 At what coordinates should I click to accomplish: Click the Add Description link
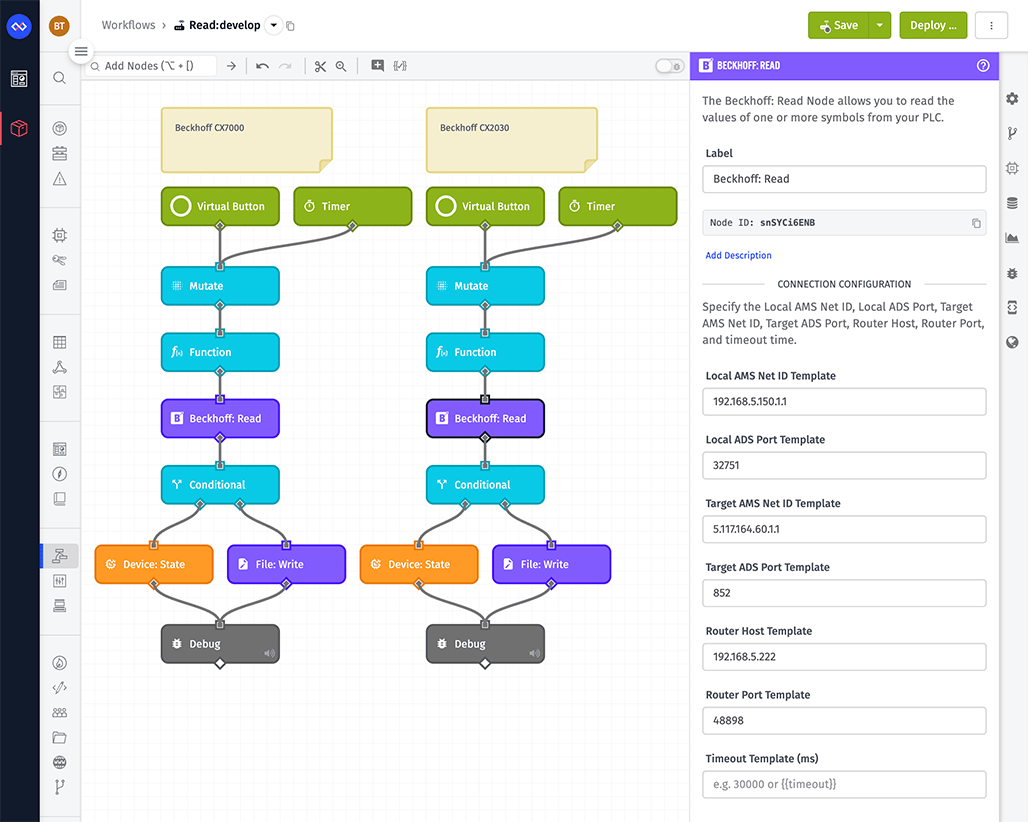(x=738, y=255)
